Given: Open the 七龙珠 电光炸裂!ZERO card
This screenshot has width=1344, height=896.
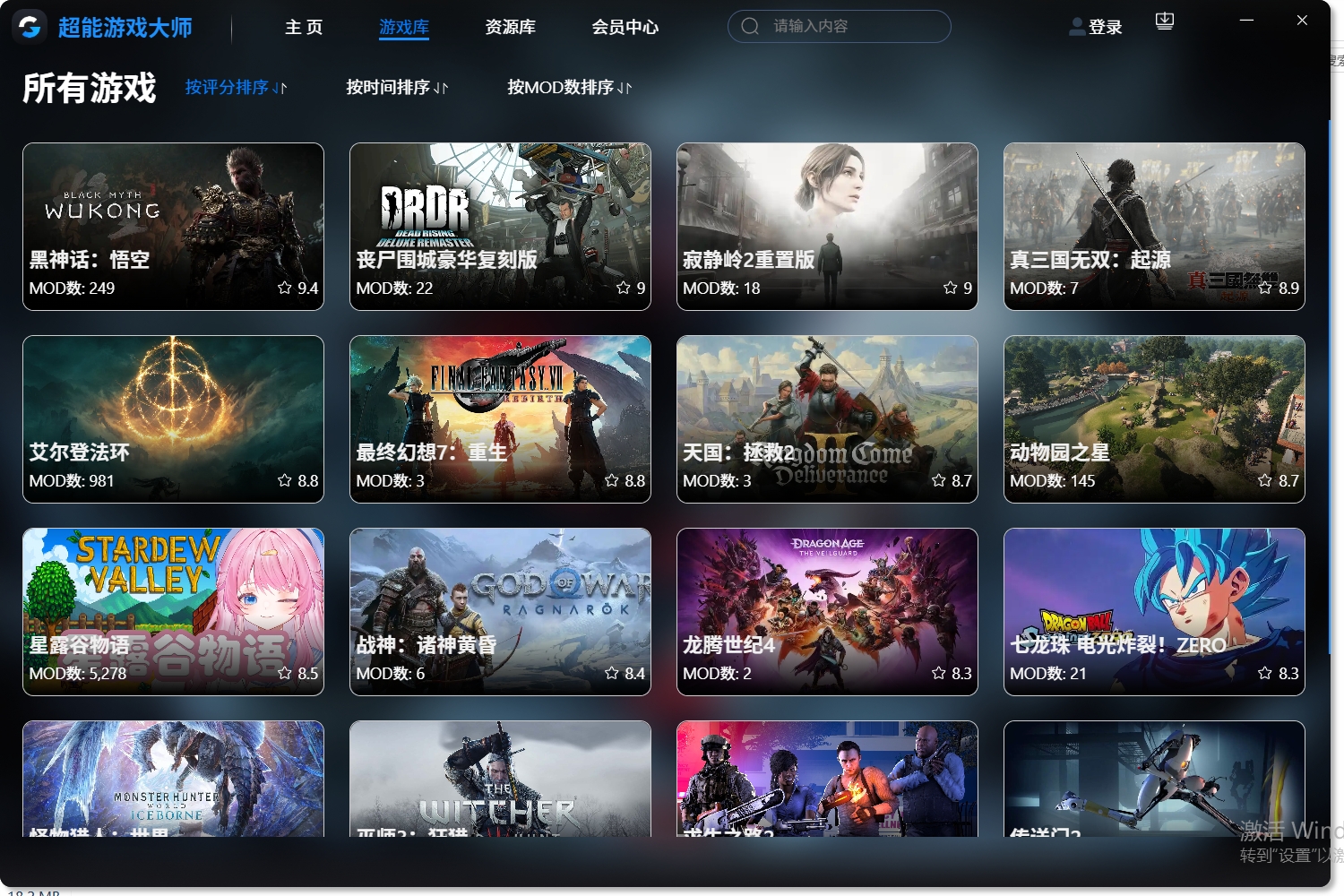Looking at the screenshot, I should (x=1154, y=612).
